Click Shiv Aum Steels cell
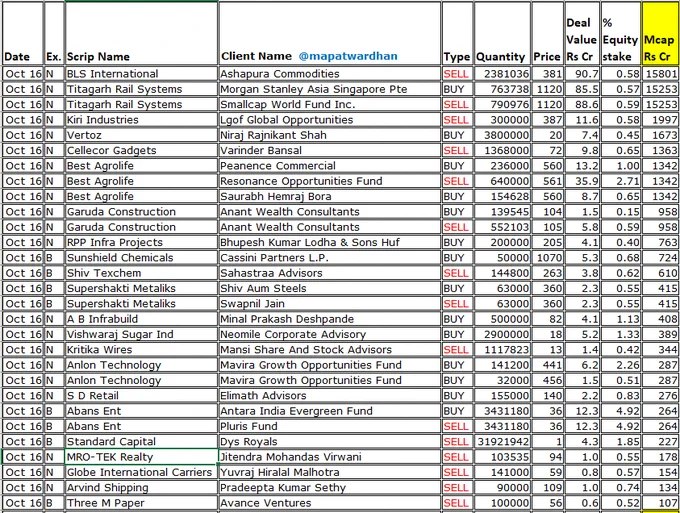This screenshot has width=680, height=513. [330, 288]
